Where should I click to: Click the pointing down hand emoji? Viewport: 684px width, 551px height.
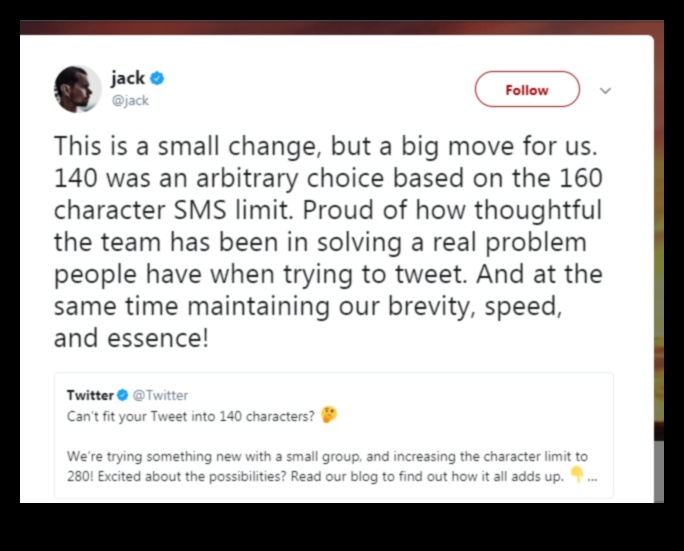[576, 474]
